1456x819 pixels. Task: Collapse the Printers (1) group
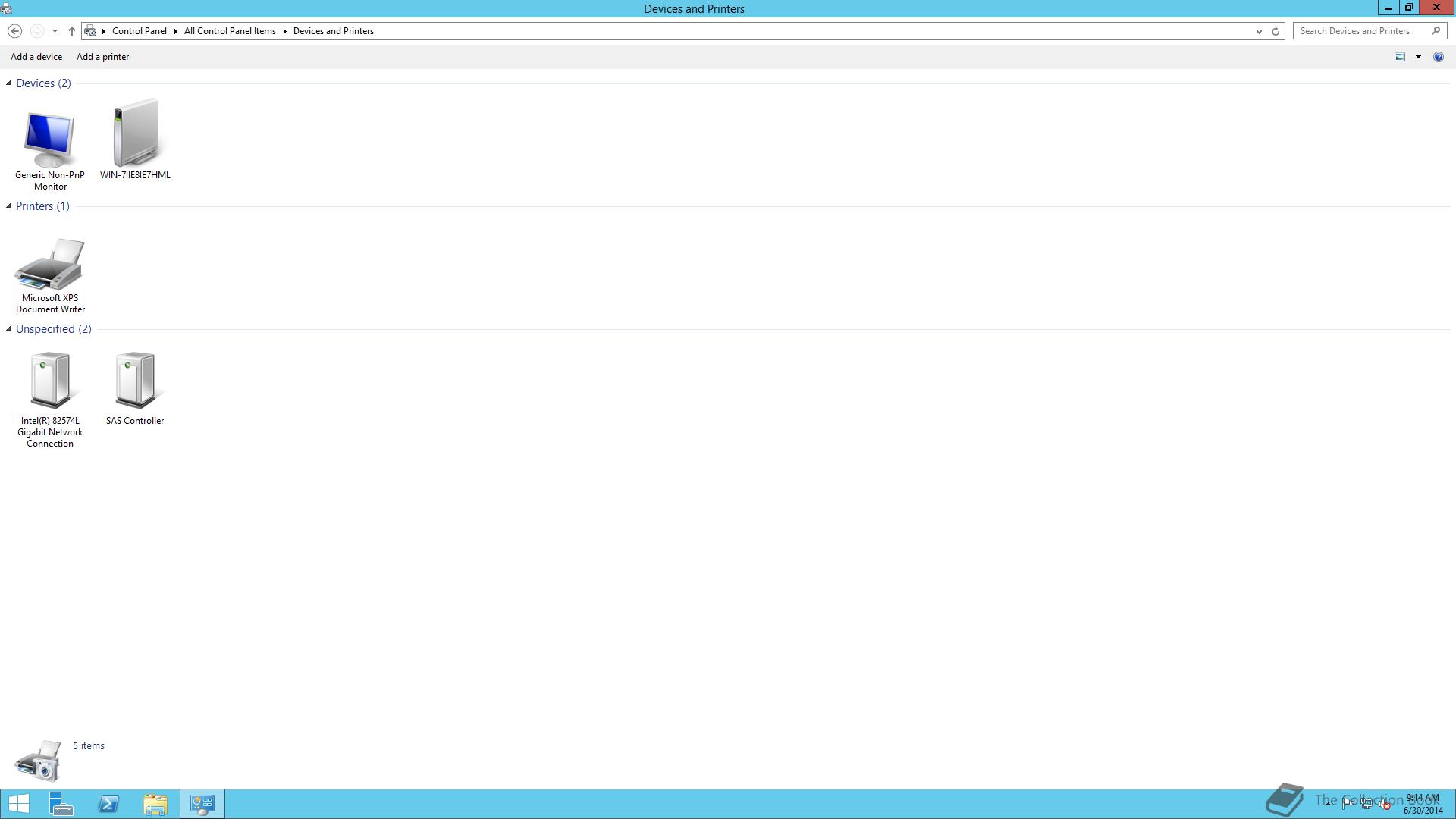[8, 206]
